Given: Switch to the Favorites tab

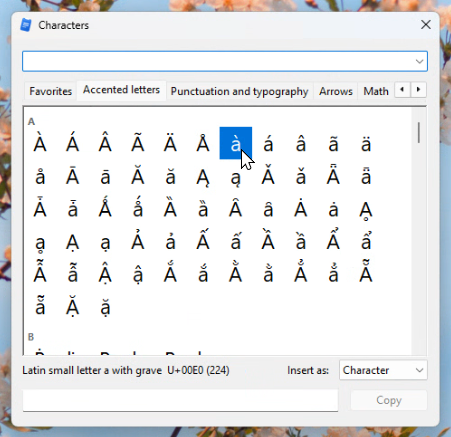Looking at the screenshot, I should [x=51, y=91].
